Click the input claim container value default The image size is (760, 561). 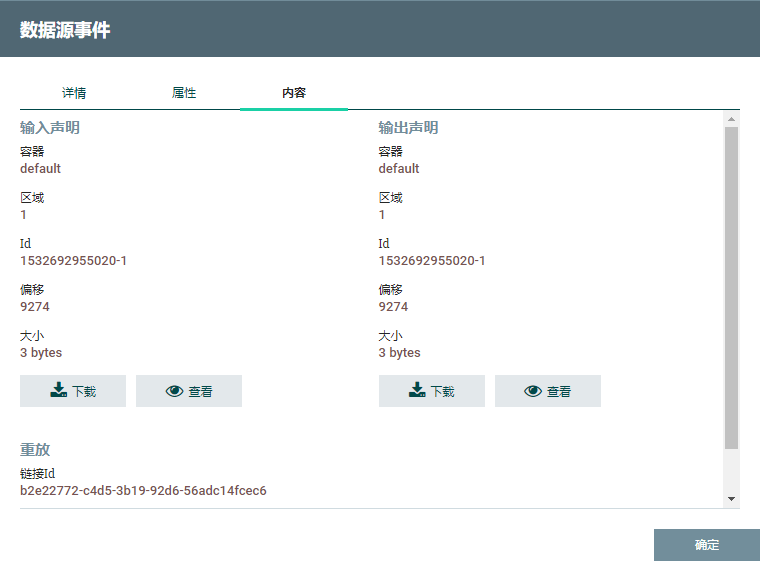[40, 169]
